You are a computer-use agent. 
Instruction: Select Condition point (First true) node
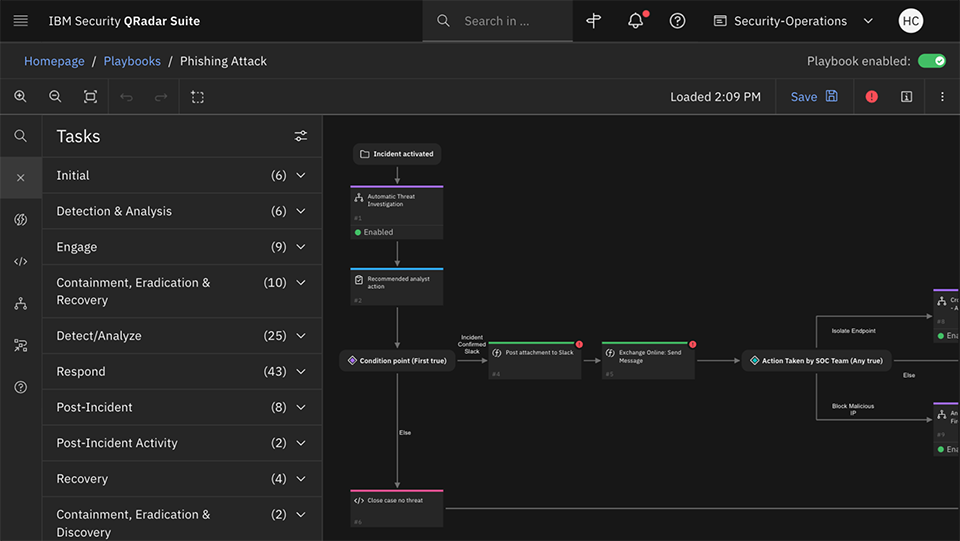pyautogui.click(x=397, y=360)
